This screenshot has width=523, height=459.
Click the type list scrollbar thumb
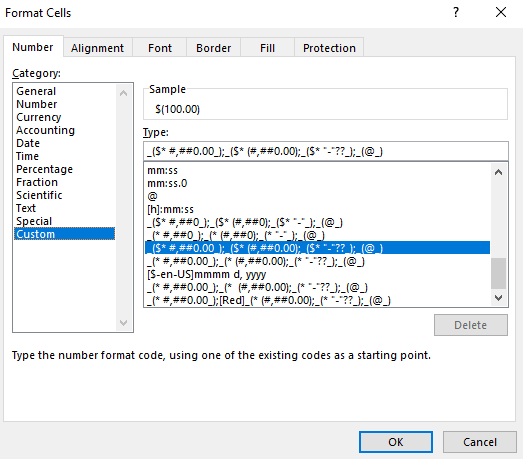click(x=499, y=273)
